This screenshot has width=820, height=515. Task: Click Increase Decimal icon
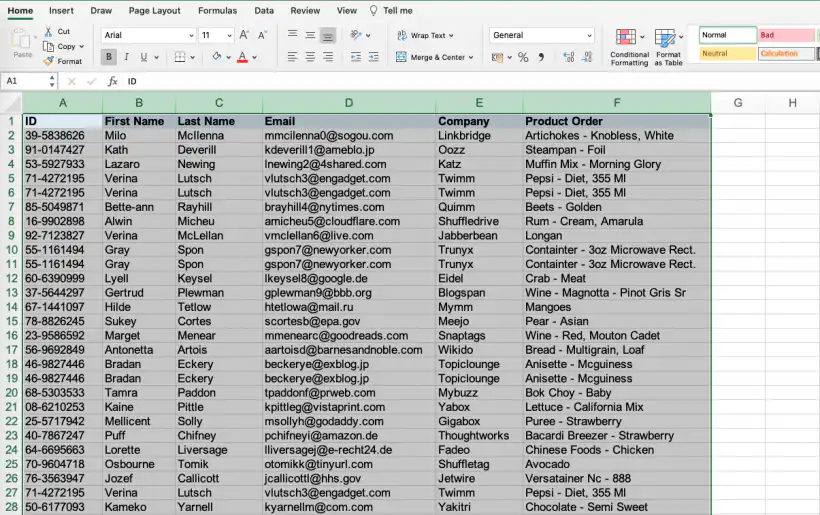click(569, 57)
